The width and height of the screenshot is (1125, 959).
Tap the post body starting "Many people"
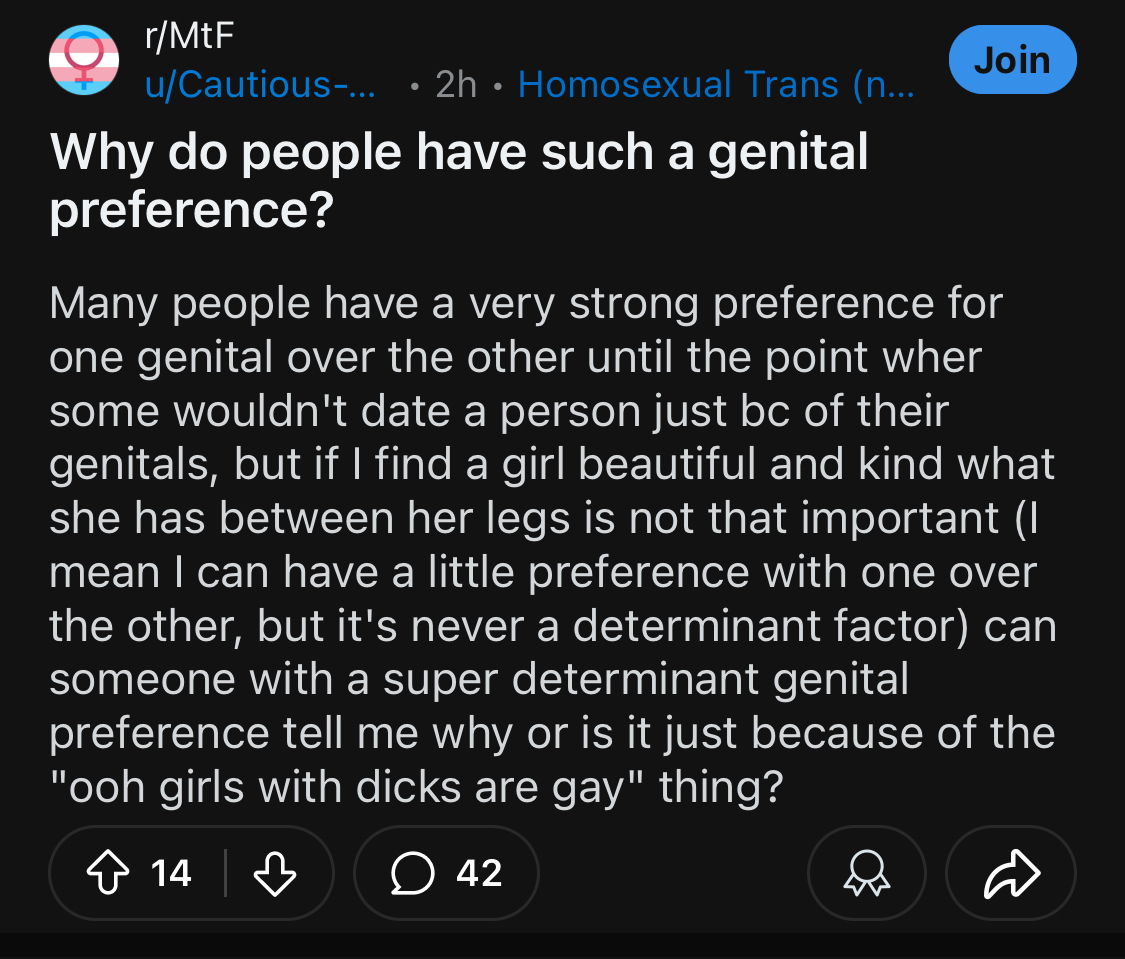pos(552,545)
